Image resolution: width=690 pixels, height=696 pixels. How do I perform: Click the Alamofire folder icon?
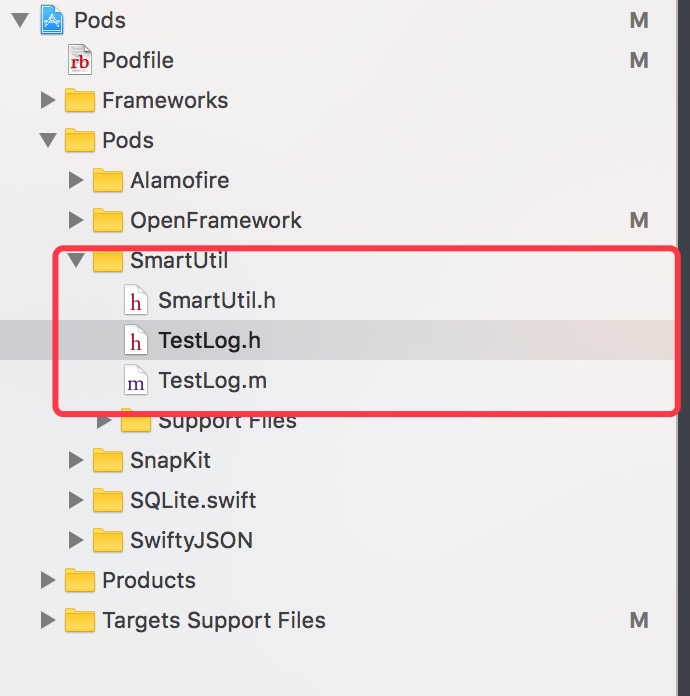click(108, 180)
